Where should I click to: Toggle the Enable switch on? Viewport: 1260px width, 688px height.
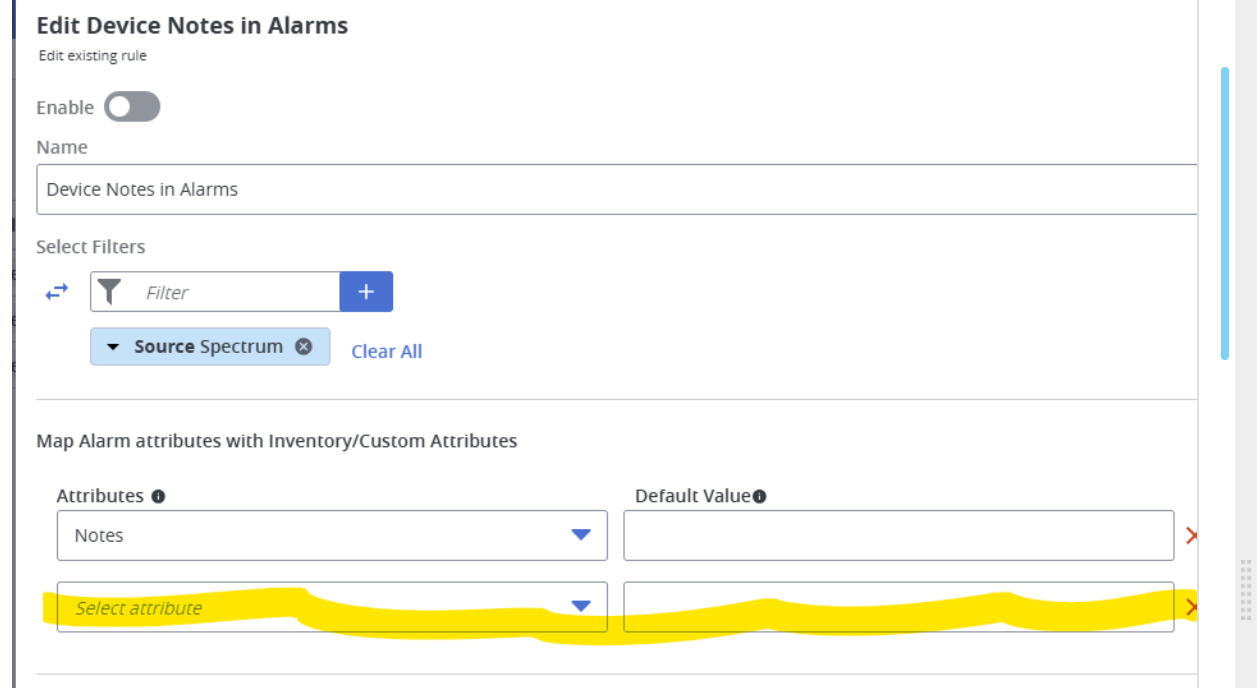coord(132,107)
